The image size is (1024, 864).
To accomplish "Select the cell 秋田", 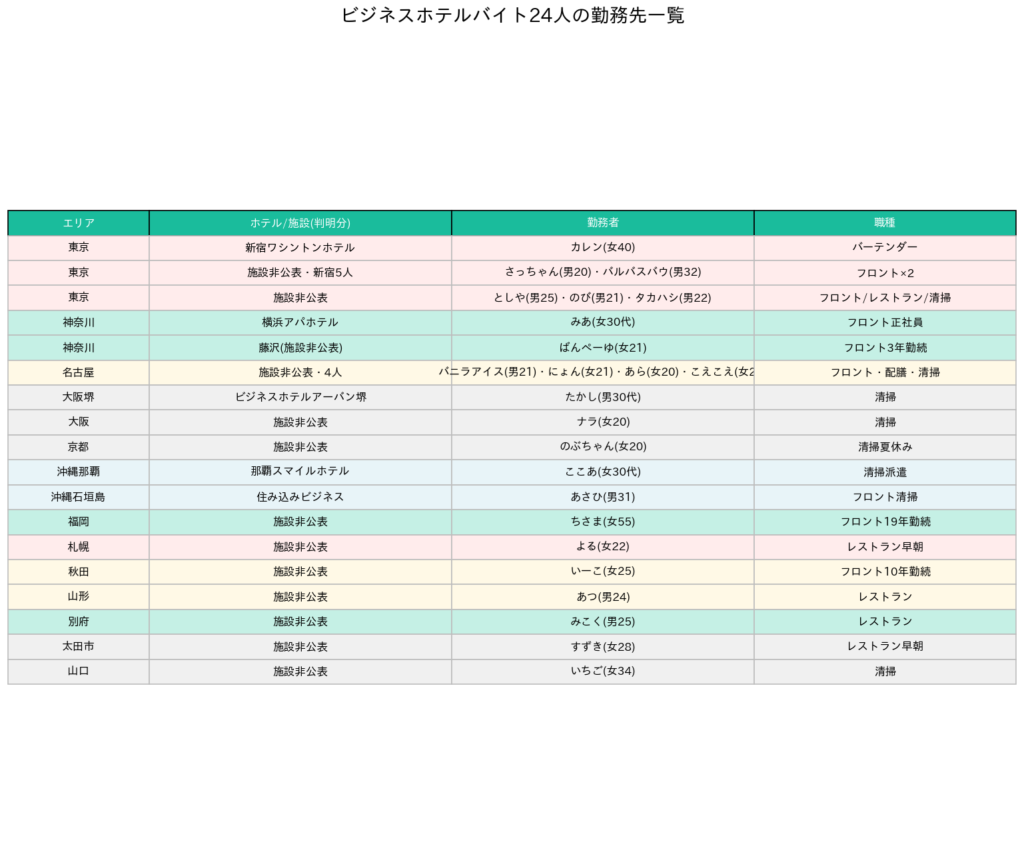I will [78, 572].
